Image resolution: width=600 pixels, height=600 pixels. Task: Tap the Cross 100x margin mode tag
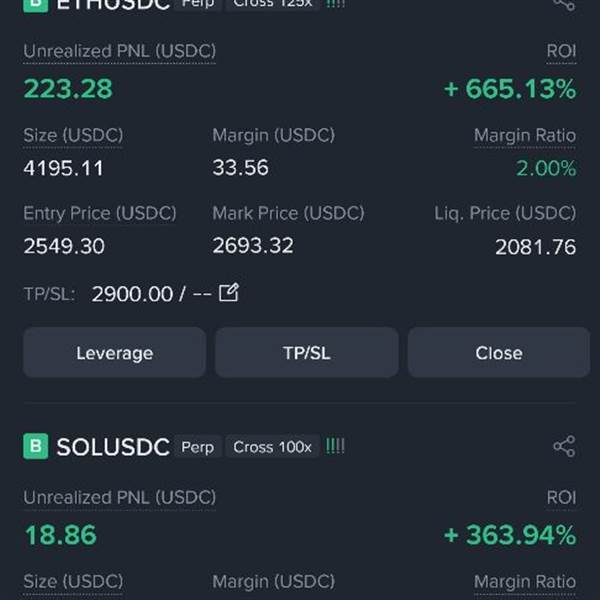point(272,447)
